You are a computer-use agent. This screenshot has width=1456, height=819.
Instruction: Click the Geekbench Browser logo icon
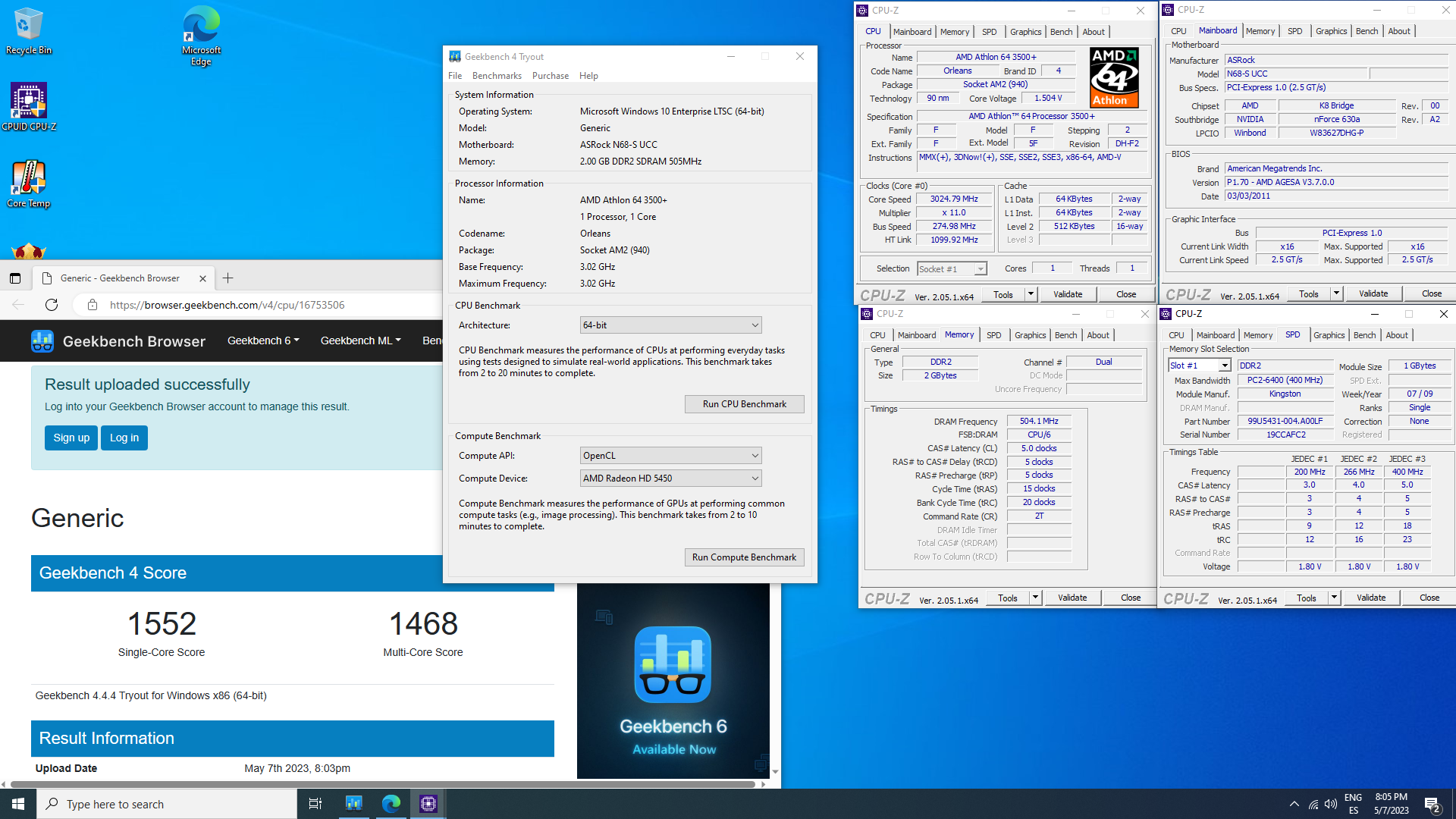(x=42, y=341)
